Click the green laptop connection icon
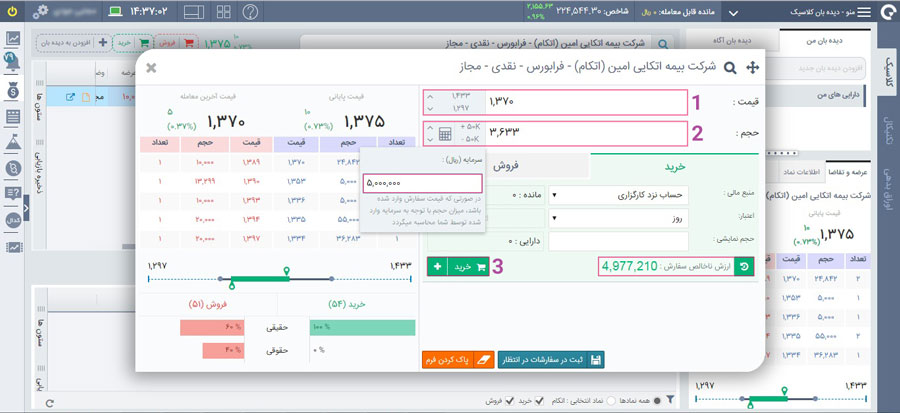This screenshot has height=413, width=900. (117, 11)
